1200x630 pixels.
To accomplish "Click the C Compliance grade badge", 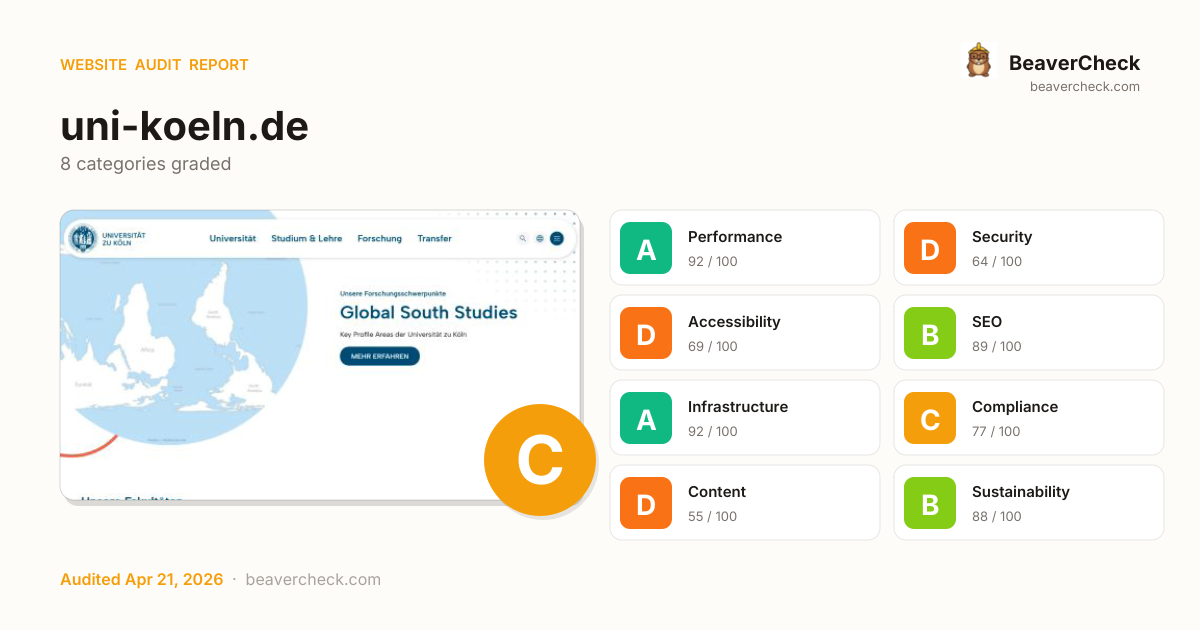I will [x=930, y=418].
